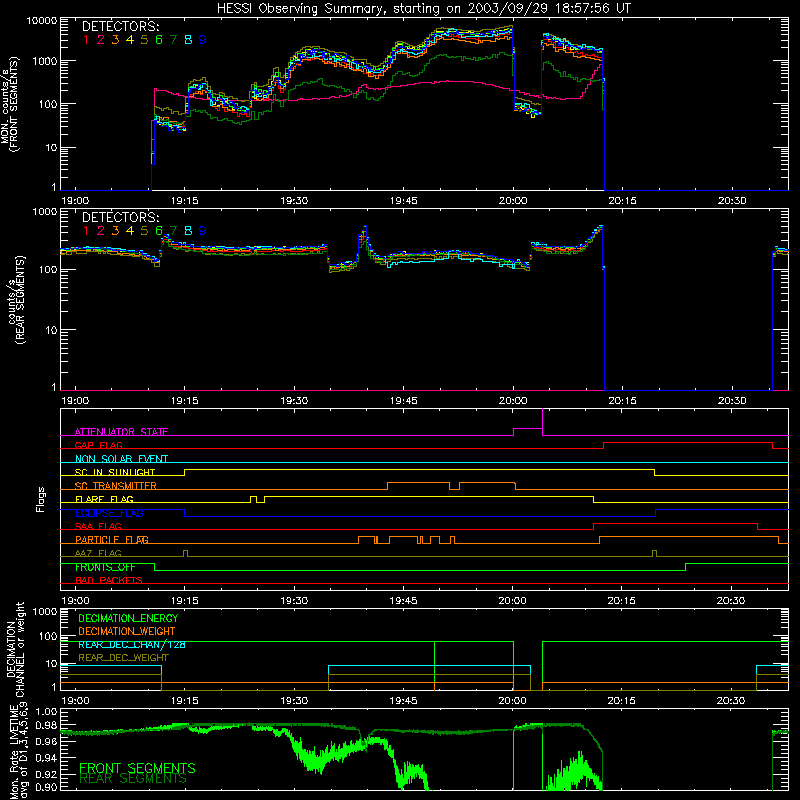This screenshot has height=800, width=800.
Task: Select dark green detector 7 in rear segments legend
Action: pos(173,231)
